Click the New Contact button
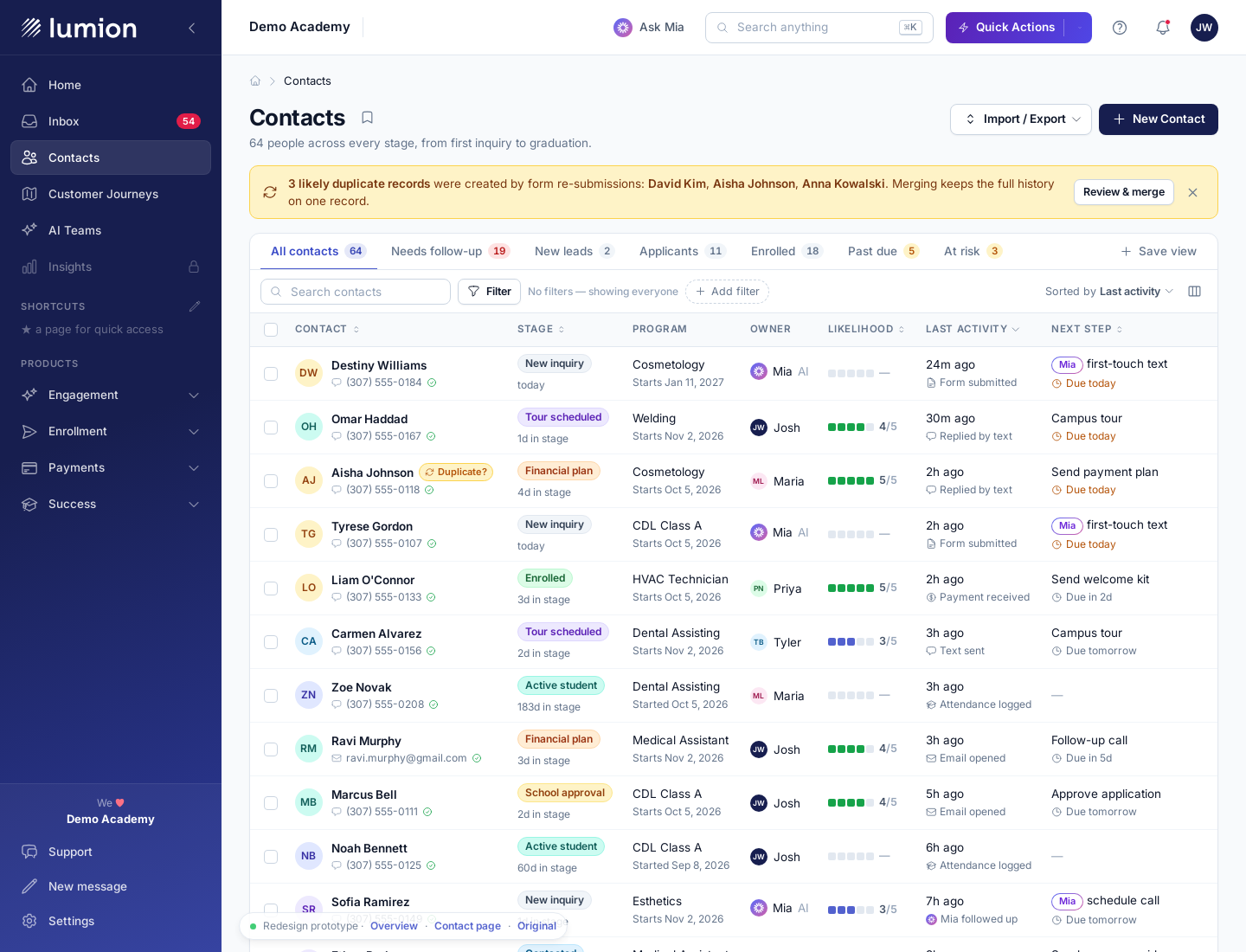Viewport: 1246px width, 952px height. (x=1159, y=119)
